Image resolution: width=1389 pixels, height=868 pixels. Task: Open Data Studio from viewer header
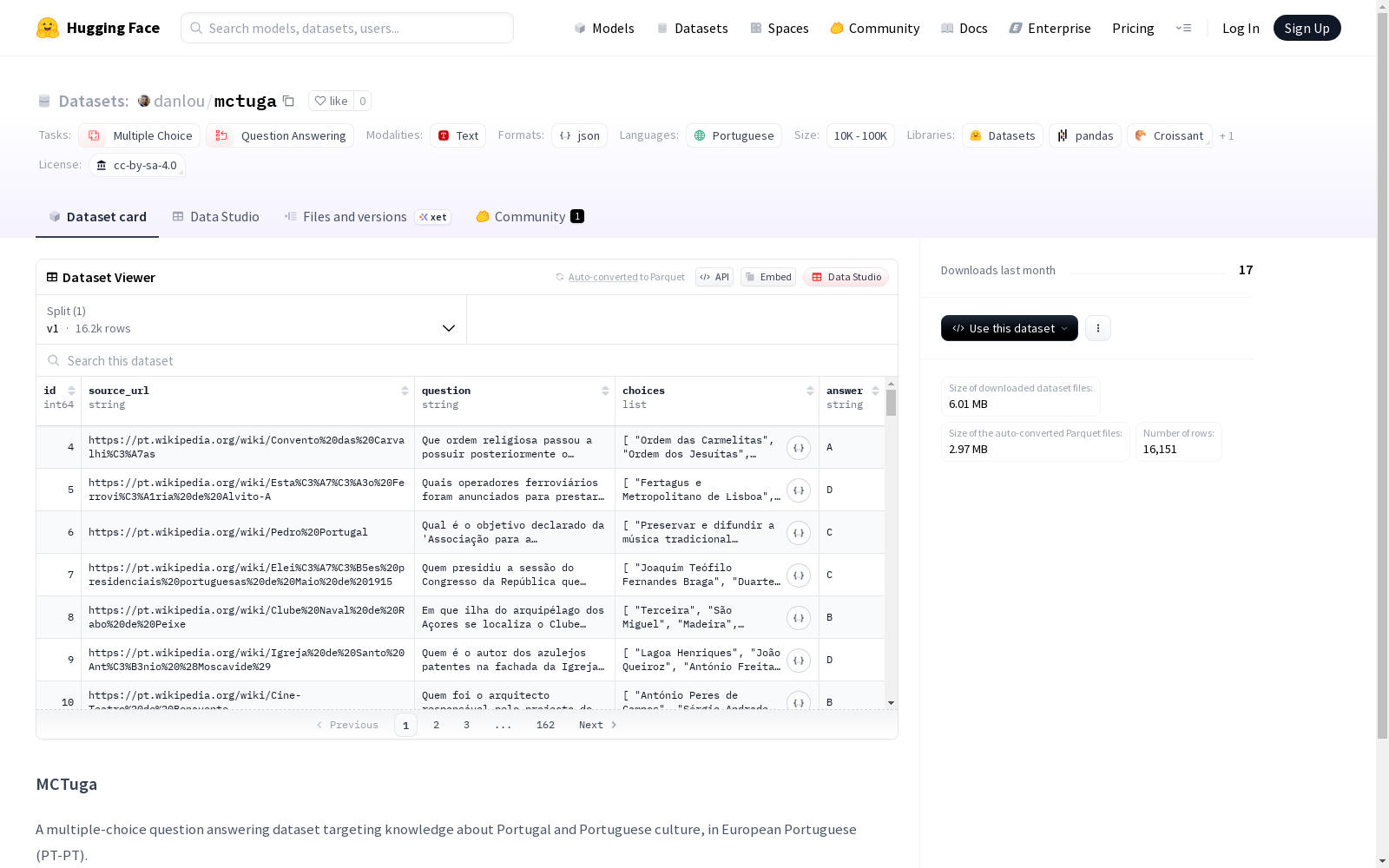846,277
